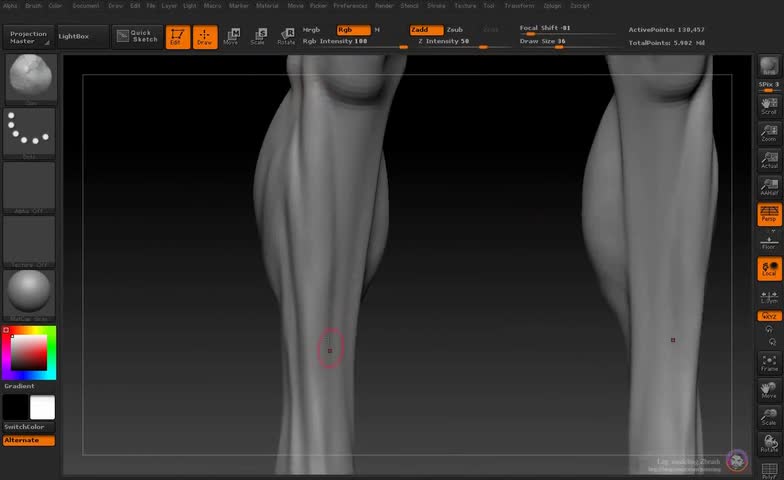The image size is (784, 480).
Task: Toggle the L.Sym local symmetry icon
Action: 769,296
